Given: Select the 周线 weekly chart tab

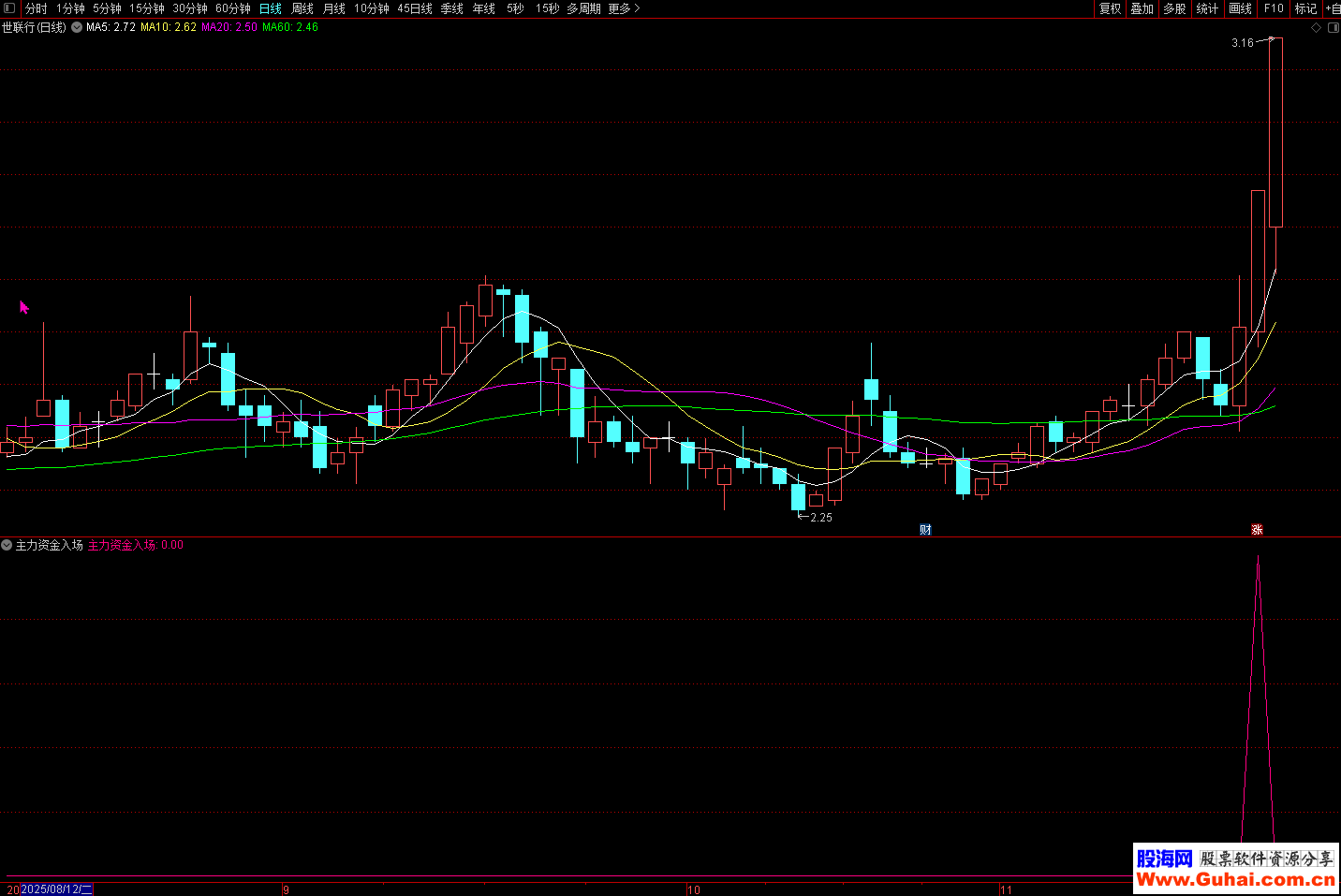Looking at the screenshot, I should (x=302, y=8).
